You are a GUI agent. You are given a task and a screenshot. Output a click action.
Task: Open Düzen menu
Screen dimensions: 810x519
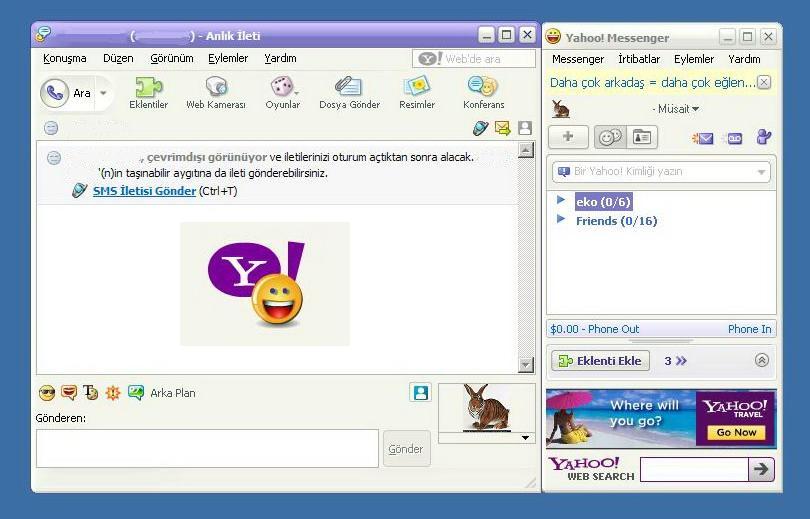[x=118, y=58]
